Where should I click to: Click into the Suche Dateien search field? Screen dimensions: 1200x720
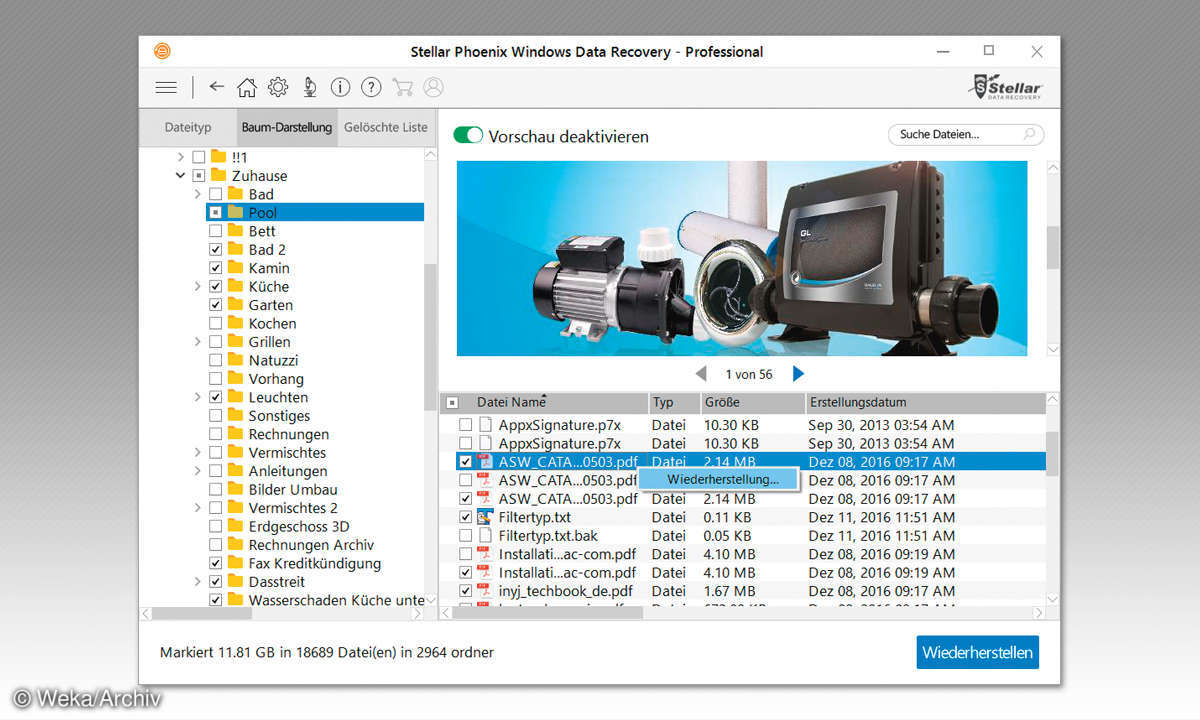965,134
